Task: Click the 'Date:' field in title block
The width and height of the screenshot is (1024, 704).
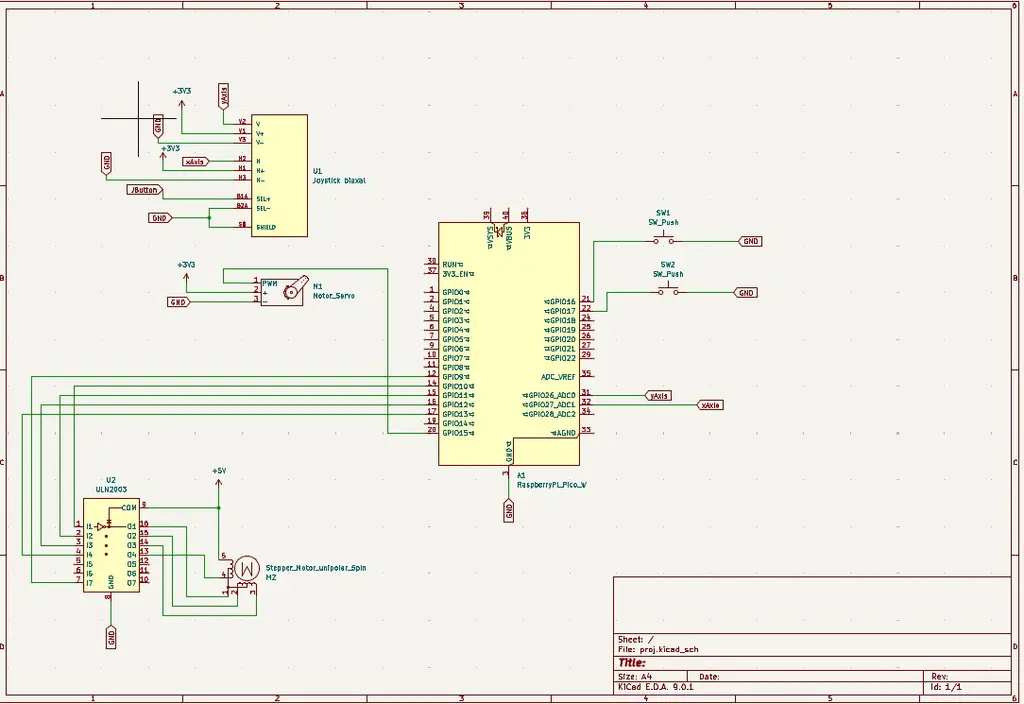Action: click(x=709, y=677)
